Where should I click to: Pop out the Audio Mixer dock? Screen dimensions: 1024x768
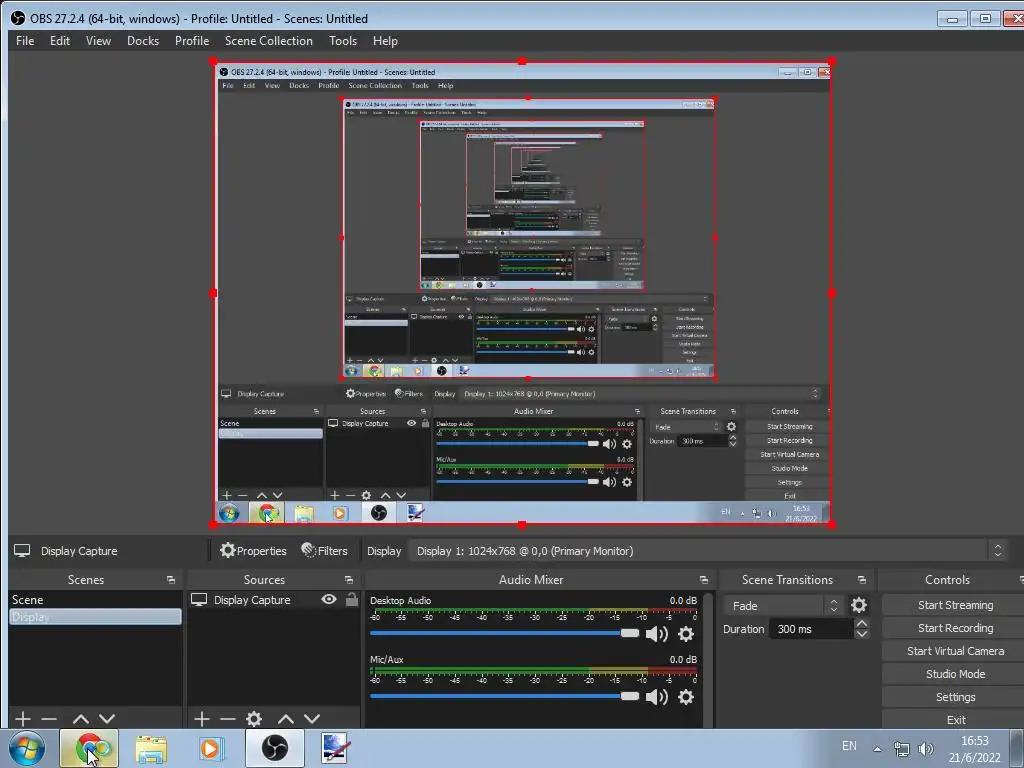[703, 580]
